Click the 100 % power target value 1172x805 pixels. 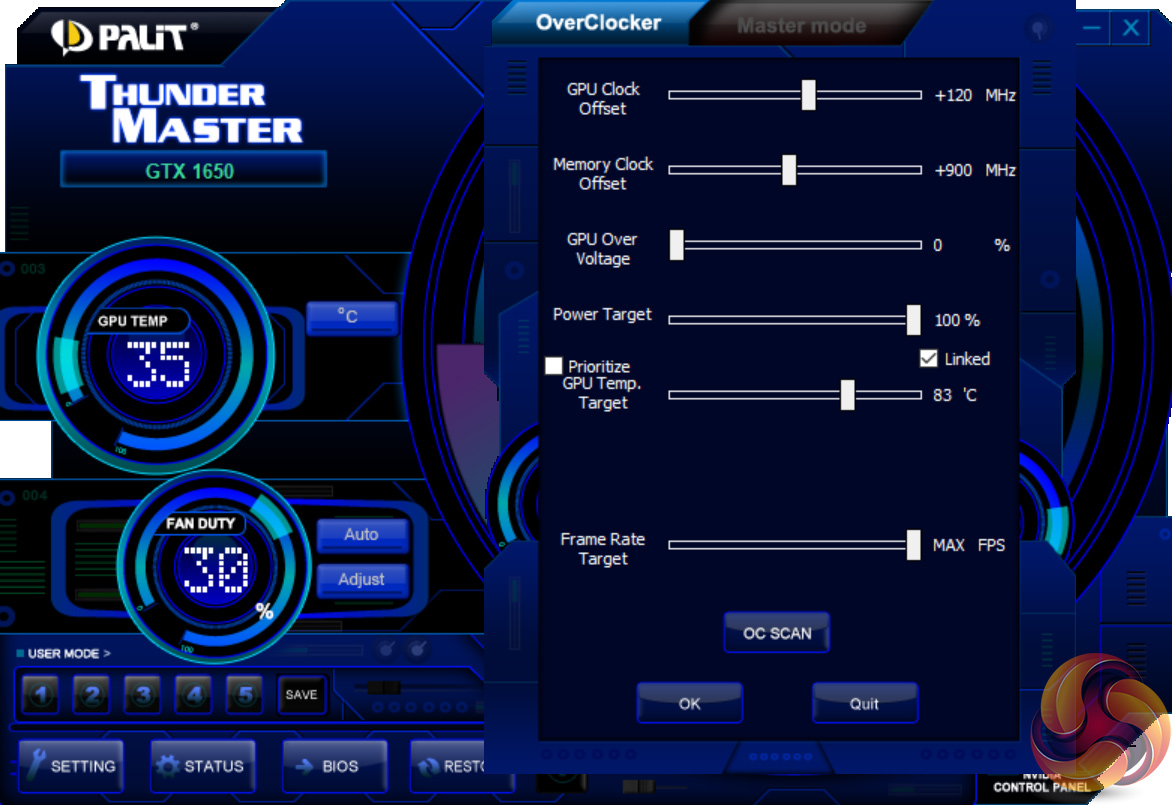pyautogui.click(x=957, y=321)
